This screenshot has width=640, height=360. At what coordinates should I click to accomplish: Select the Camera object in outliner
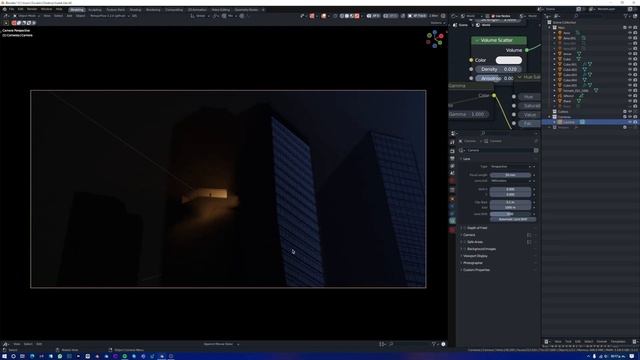tap(569, 122)
